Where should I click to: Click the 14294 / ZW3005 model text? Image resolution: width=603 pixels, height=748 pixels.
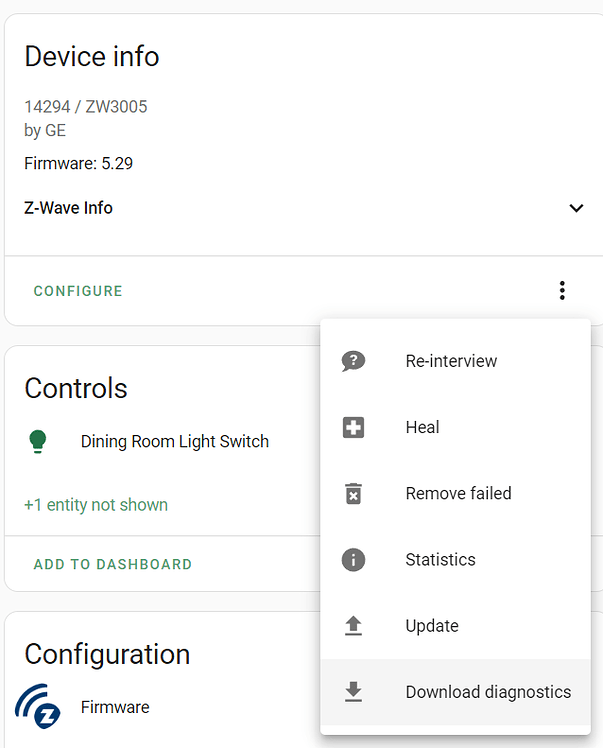point(86,106)
